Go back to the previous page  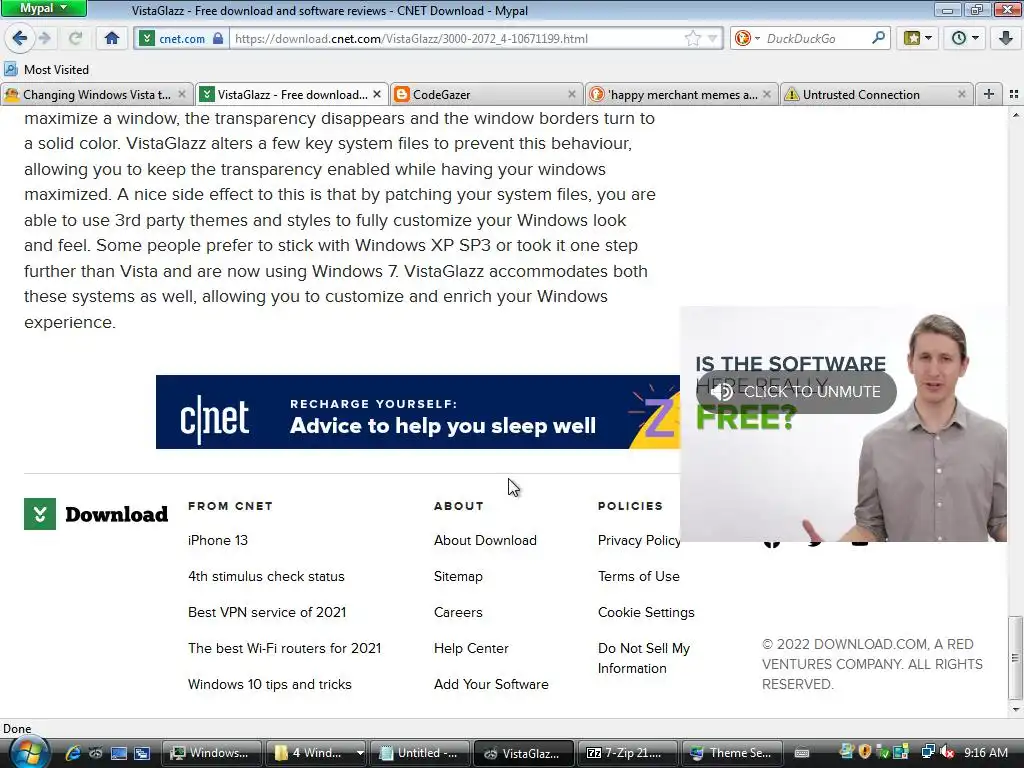pyautogui.click(x=20, y=38)
